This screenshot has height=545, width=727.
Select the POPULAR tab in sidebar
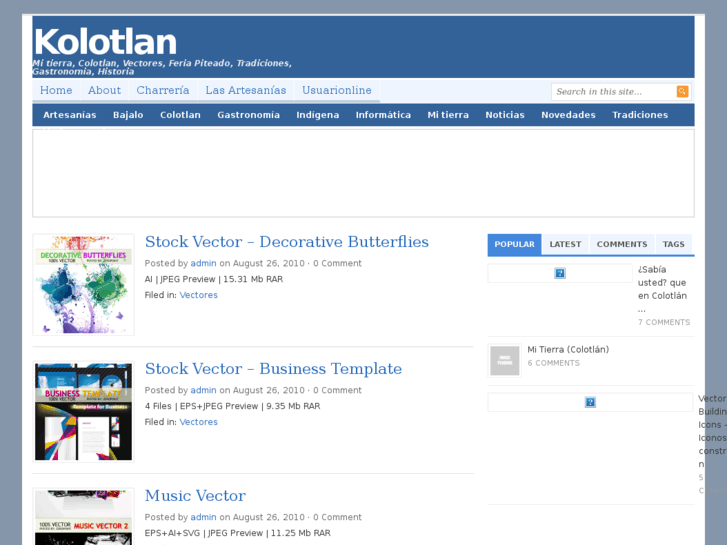[514, 244]
